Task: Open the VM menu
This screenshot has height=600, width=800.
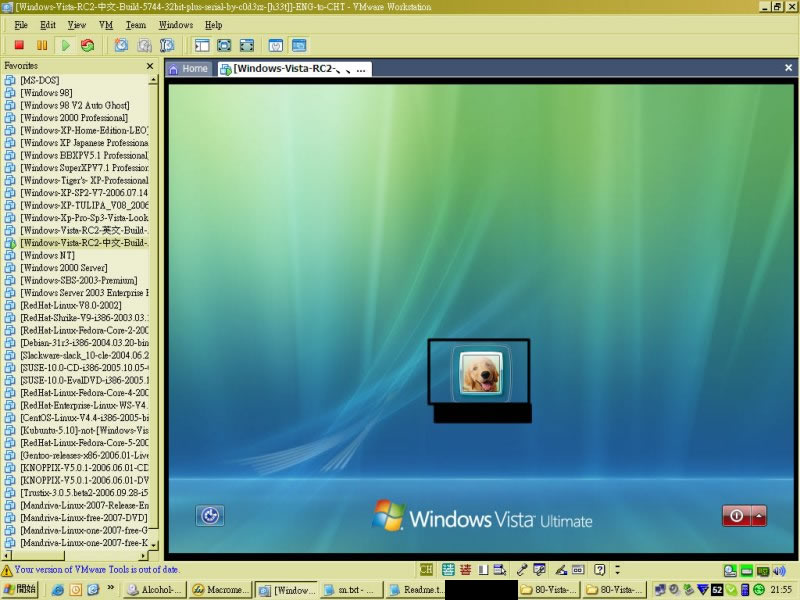Action: (106, 25)
